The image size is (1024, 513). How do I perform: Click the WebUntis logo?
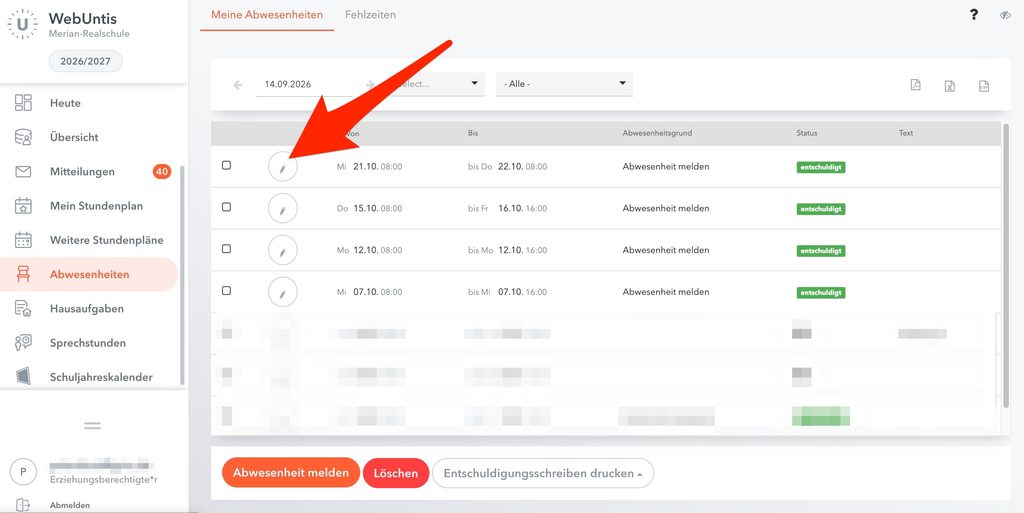(23, 24)
